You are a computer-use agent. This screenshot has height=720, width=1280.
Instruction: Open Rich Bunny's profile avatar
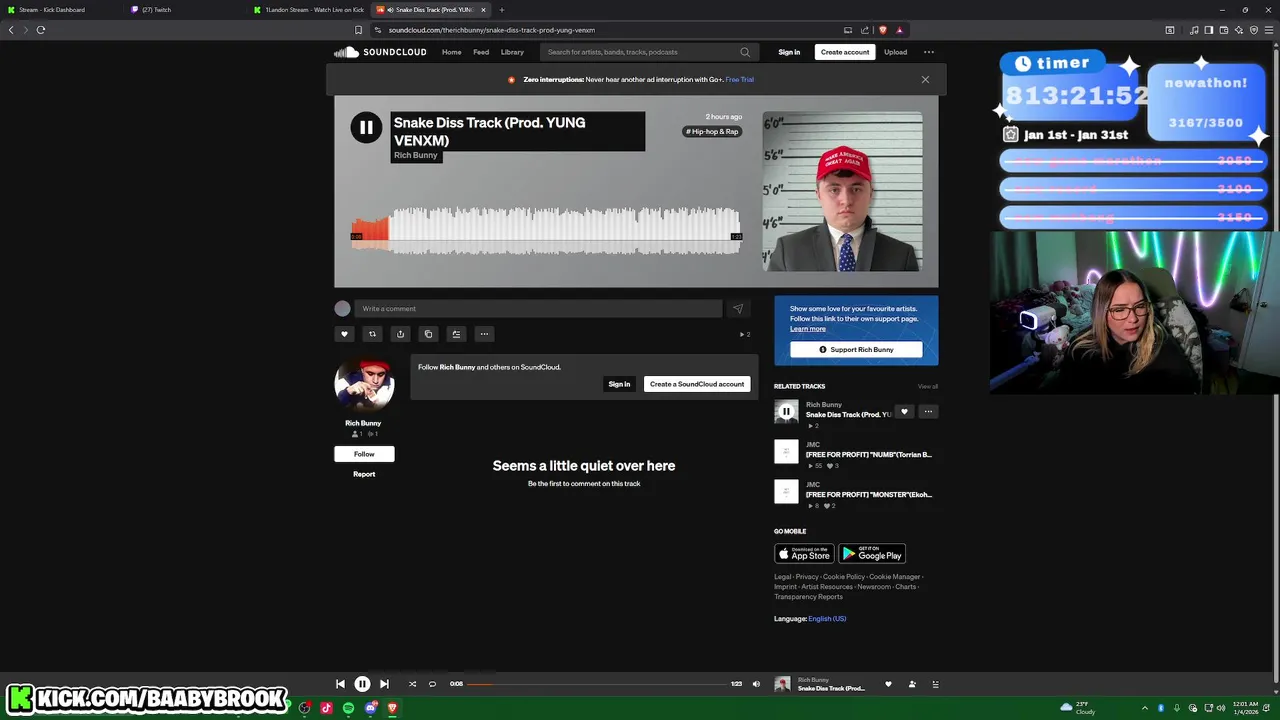pos(364,385)
